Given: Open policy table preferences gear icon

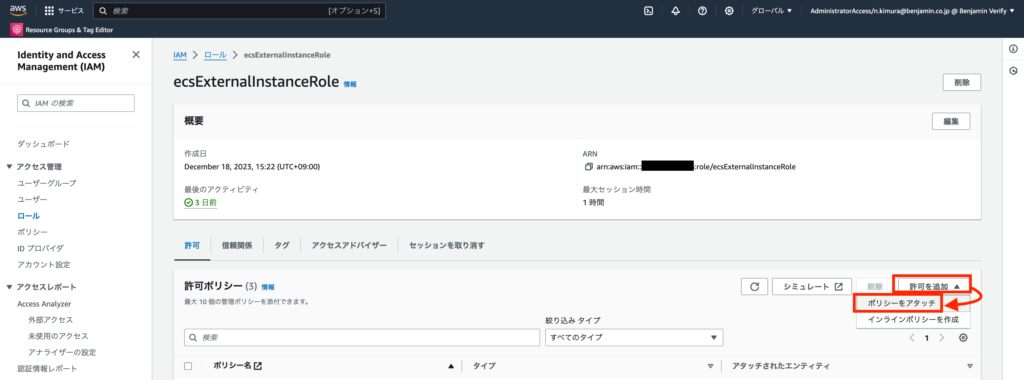Looking at the screenshot, I should 963,338.
